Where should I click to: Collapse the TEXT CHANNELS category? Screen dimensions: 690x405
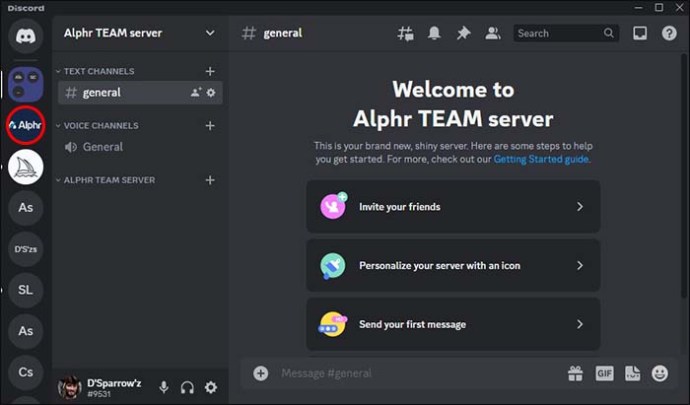point(98,72)
